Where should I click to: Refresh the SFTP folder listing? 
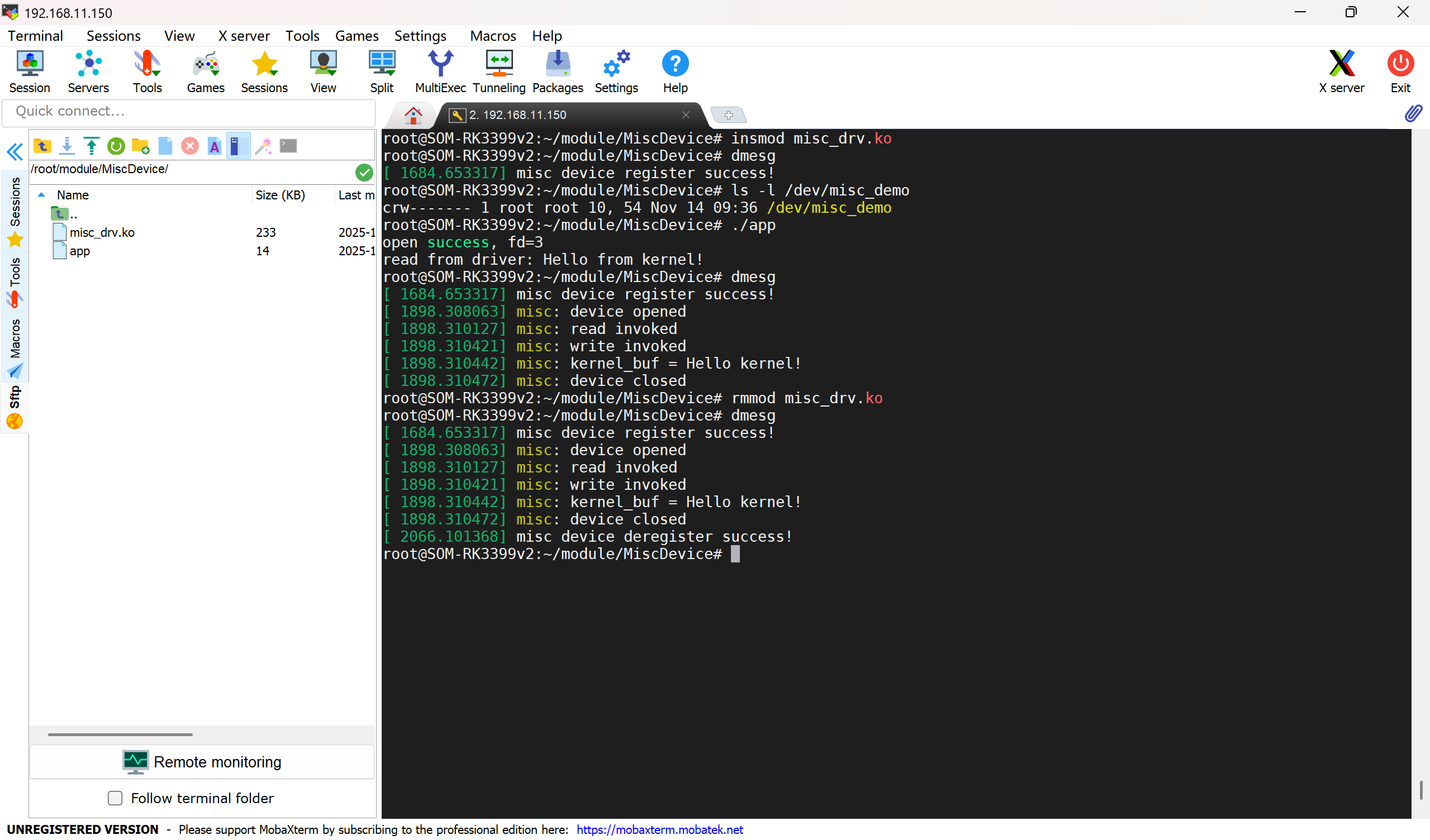[x=116, y=146]
